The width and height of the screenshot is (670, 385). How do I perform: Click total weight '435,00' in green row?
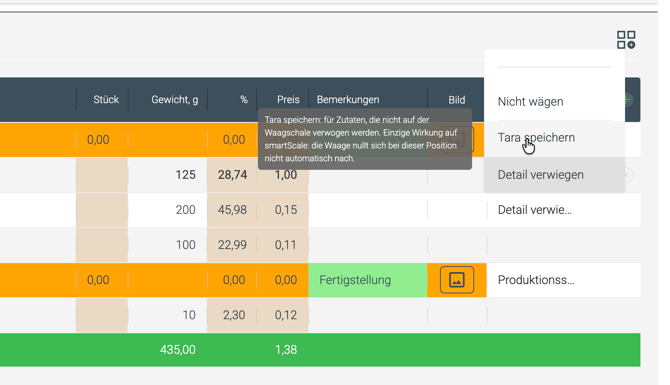178,350
